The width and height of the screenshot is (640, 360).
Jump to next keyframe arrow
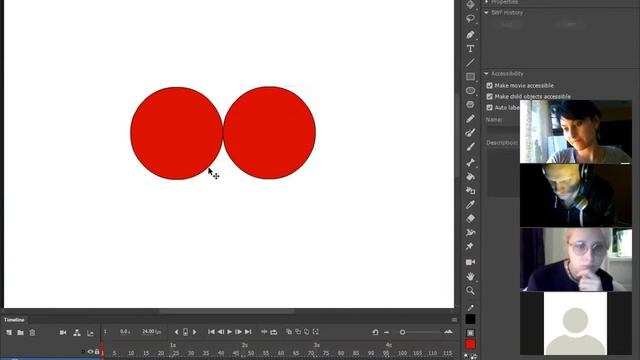click(x=195, y=332)
